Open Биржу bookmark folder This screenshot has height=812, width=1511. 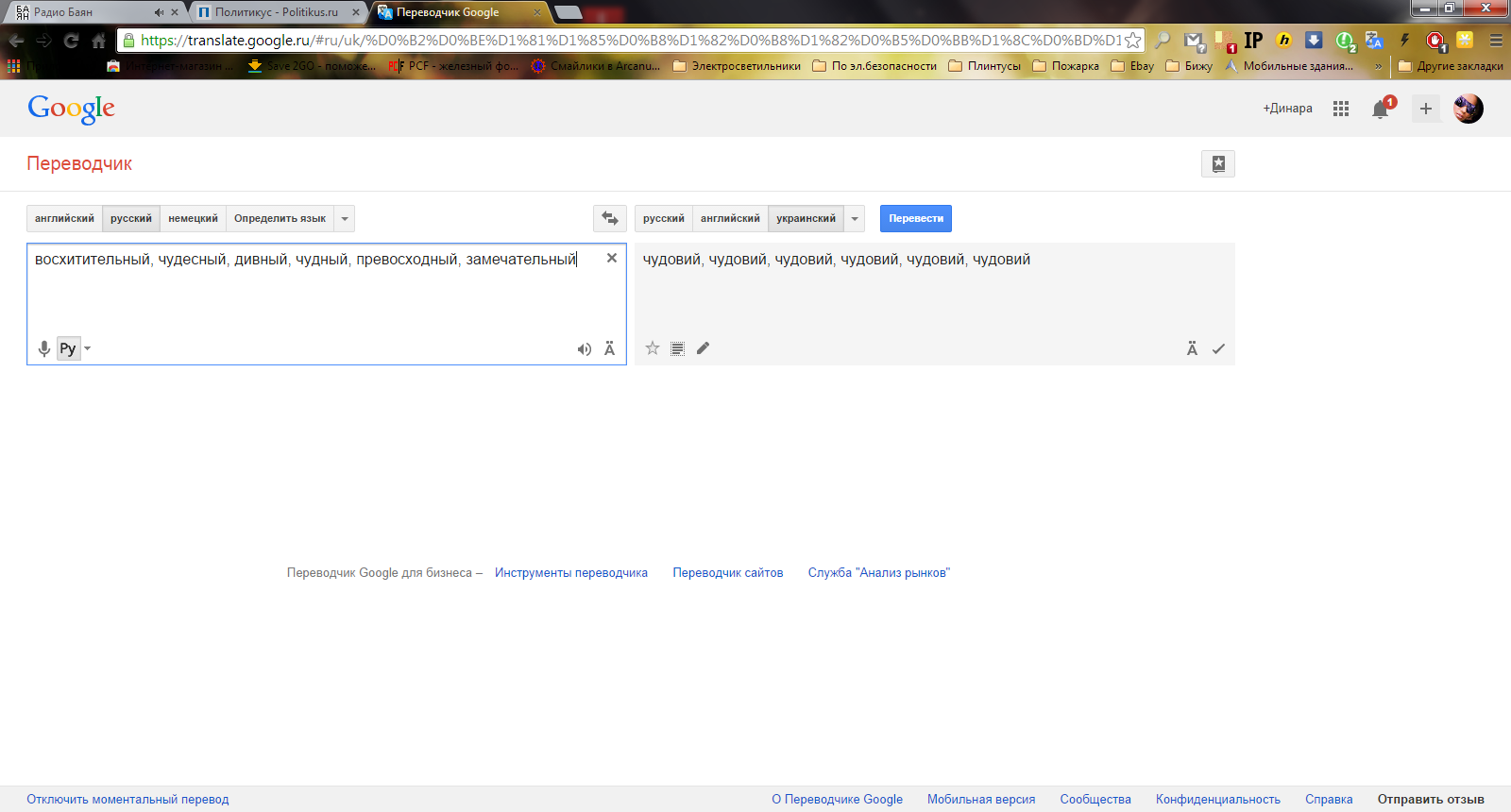click(1189, 66)
